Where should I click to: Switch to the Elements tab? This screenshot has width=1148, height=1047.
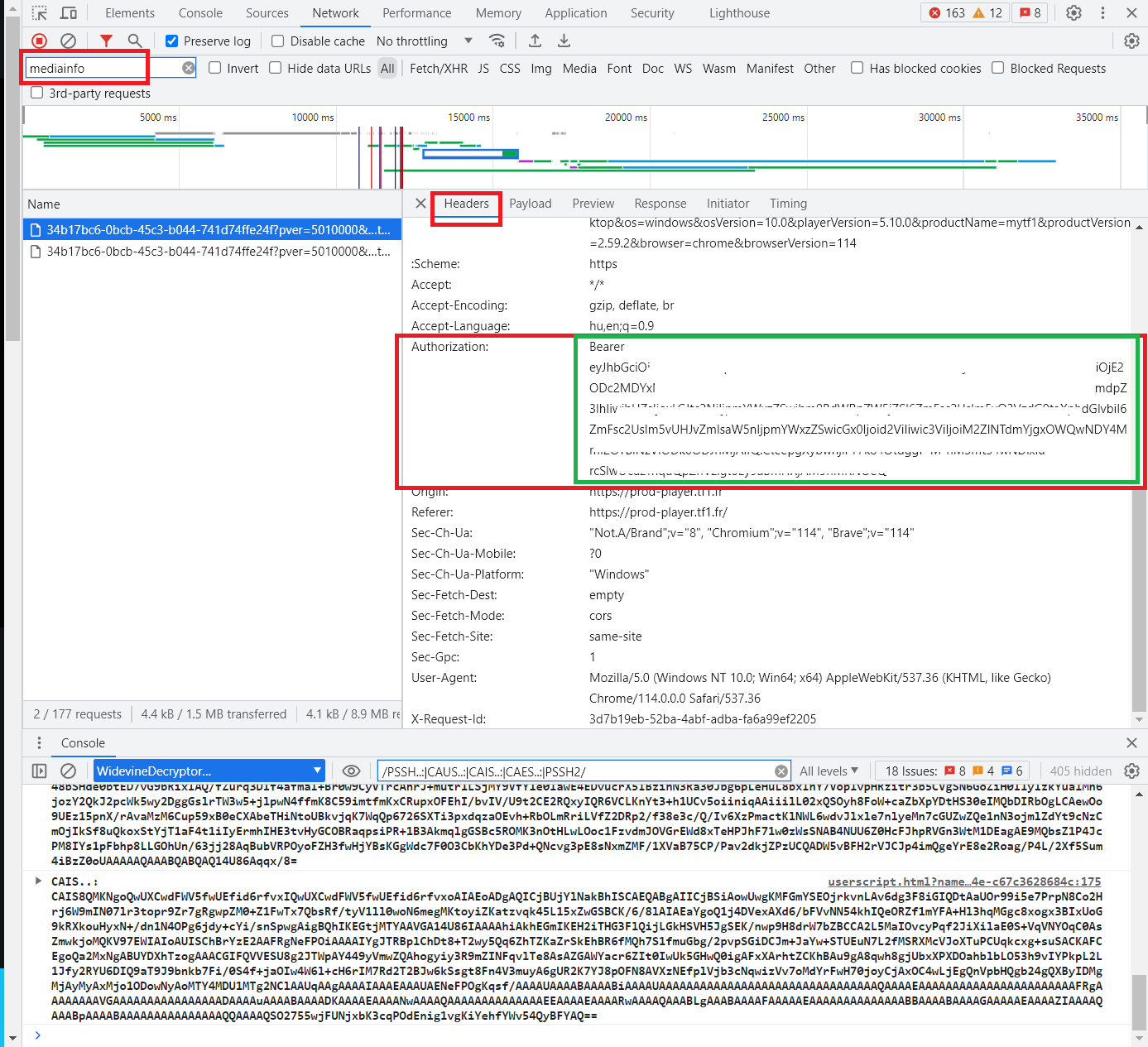tap(130, 13)
